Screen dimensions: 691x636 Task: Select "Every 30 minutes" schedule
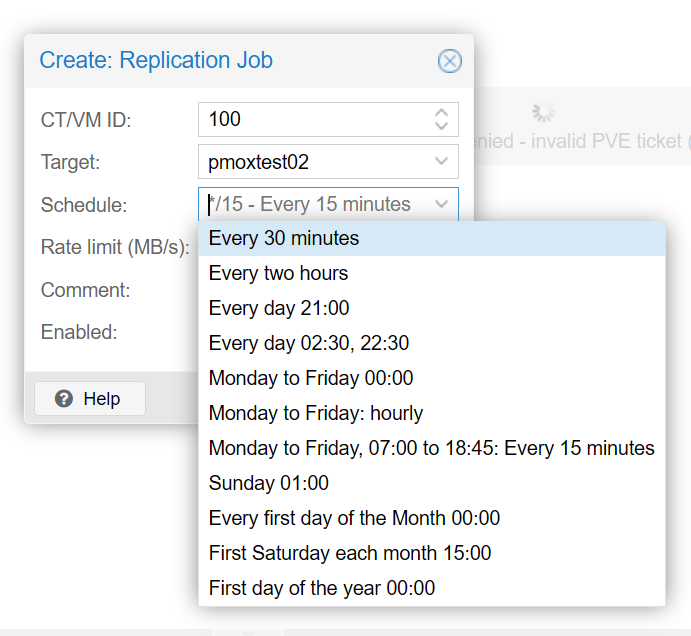coord(284,239)
